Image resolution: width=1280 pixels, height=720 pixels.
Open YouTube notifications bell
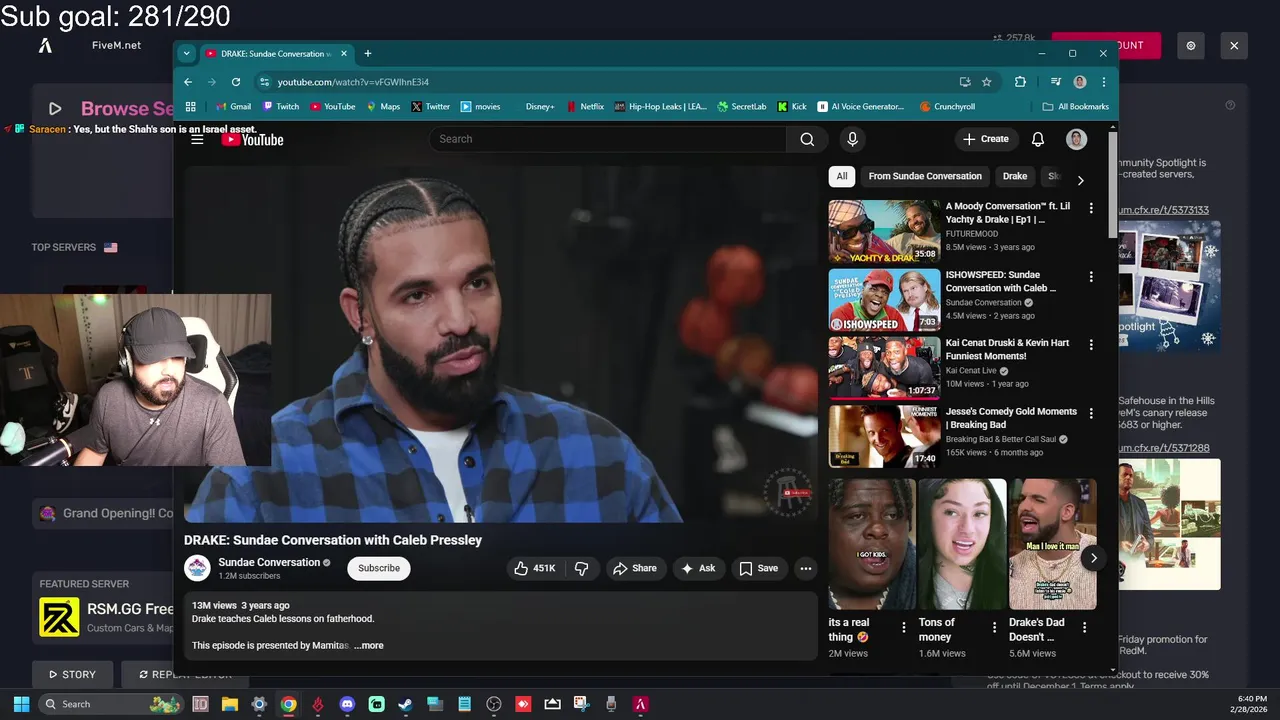[x=1038, y=139]
